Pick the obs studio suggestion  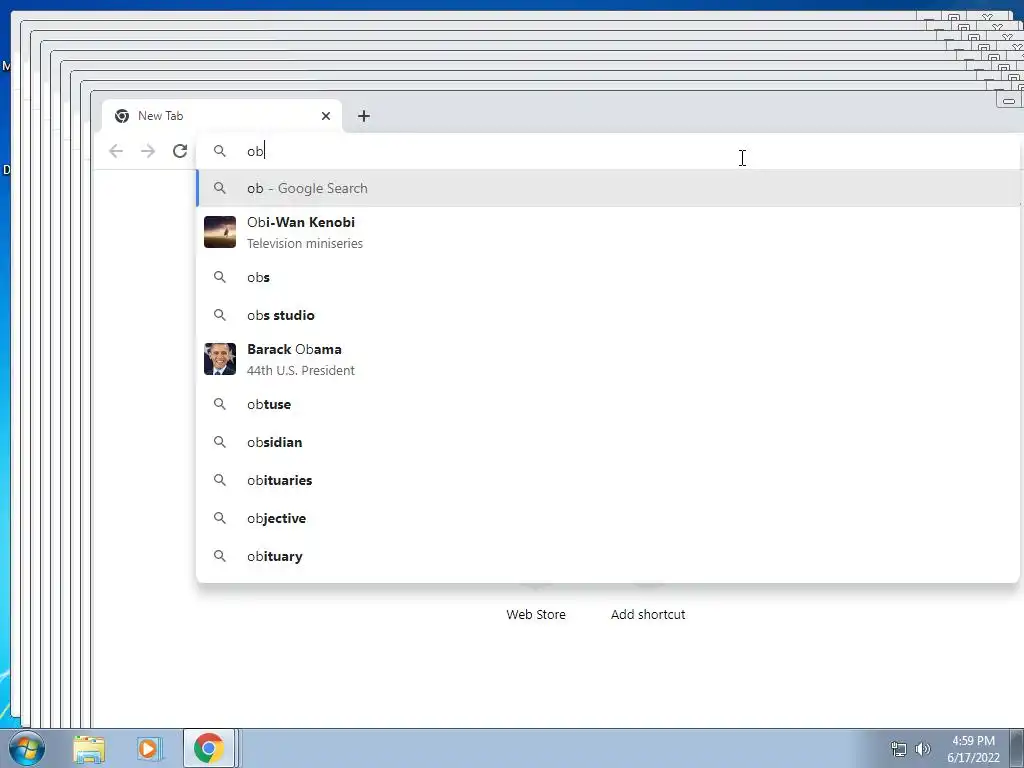pyautogui.click(x=607, y=315)
